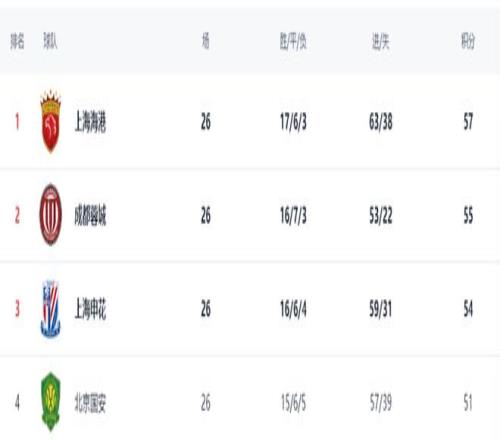Click the 59/31 goals value for 上海申花
This screenshot has height=440, width=500.
click(x=381, y=309)
